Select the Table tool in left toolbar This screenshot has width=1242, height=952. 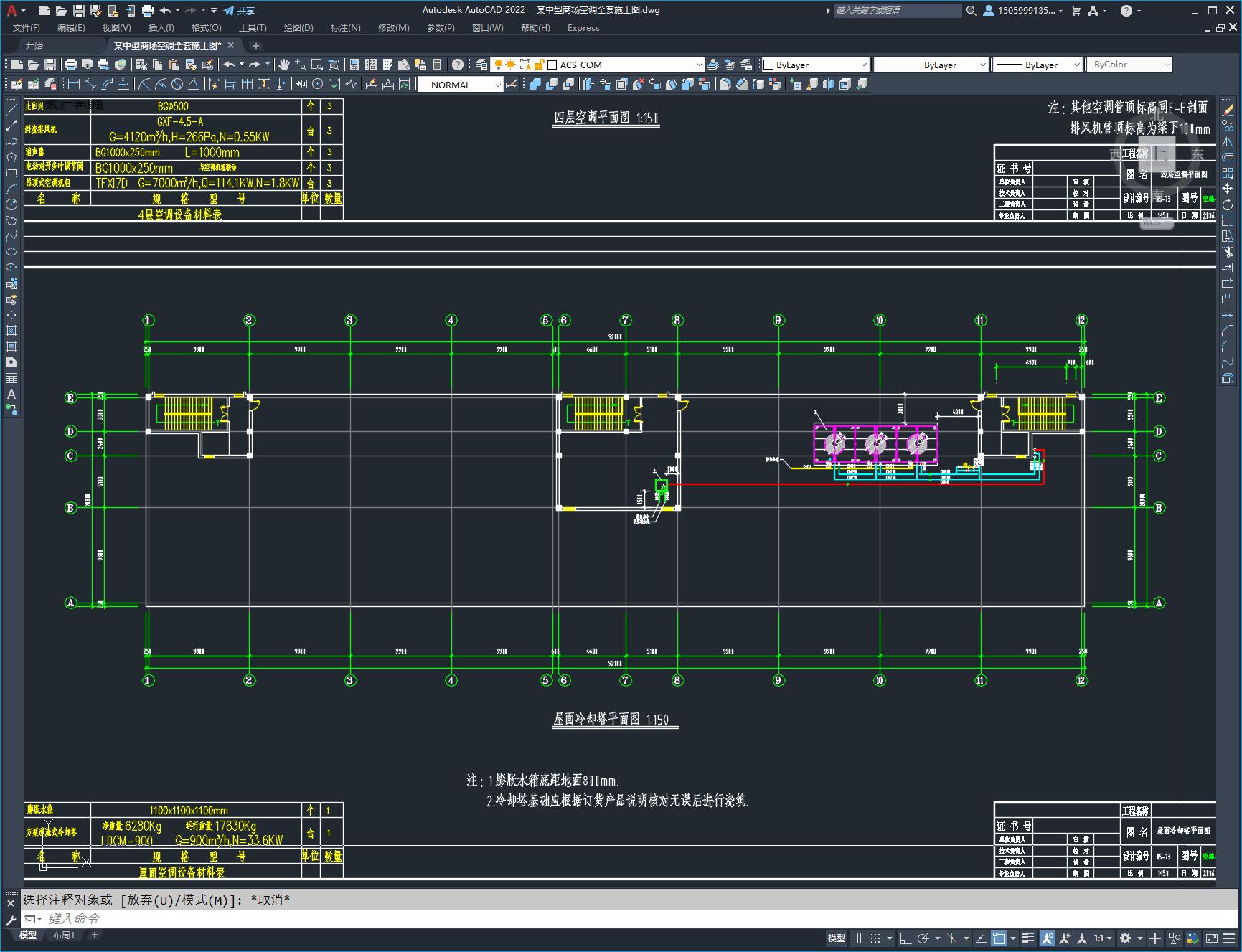click(11, 378)
